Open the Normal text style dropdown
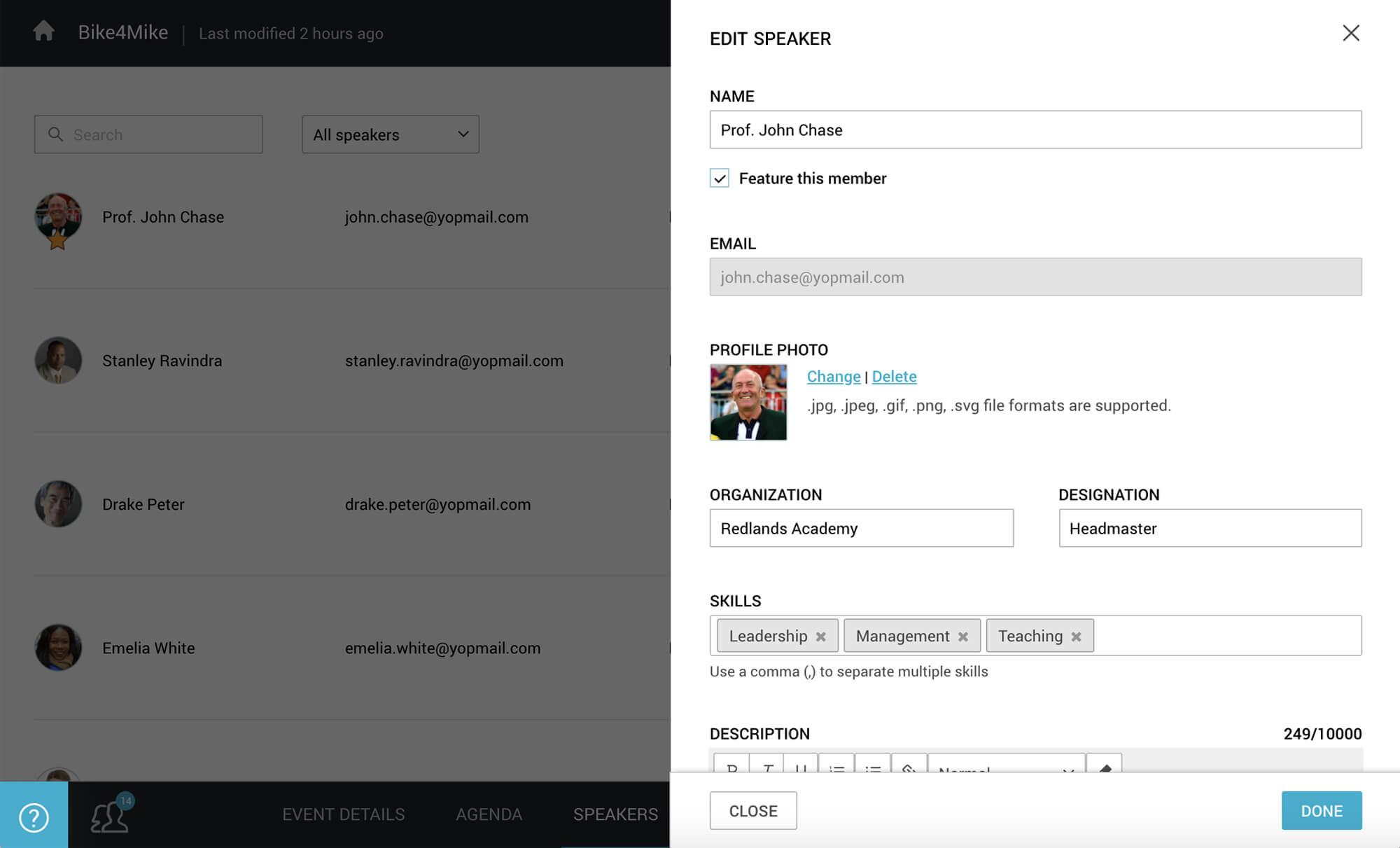 click(x=1007, y=765)
